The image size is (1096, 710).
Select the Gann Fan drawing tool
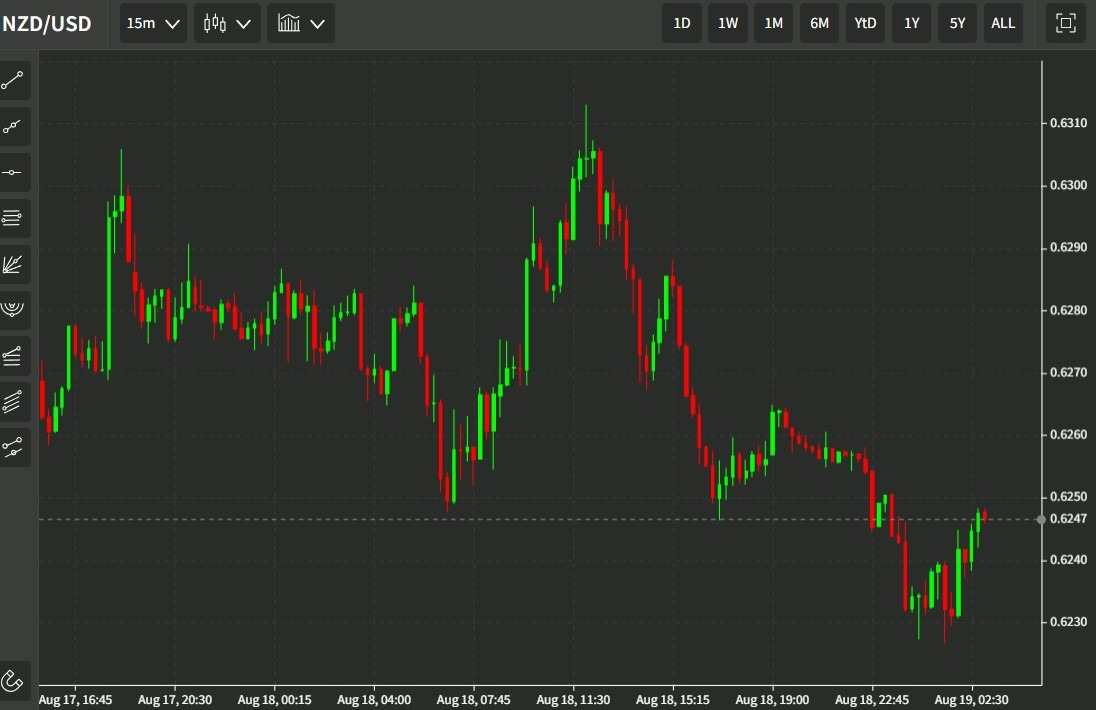(14, 264)
